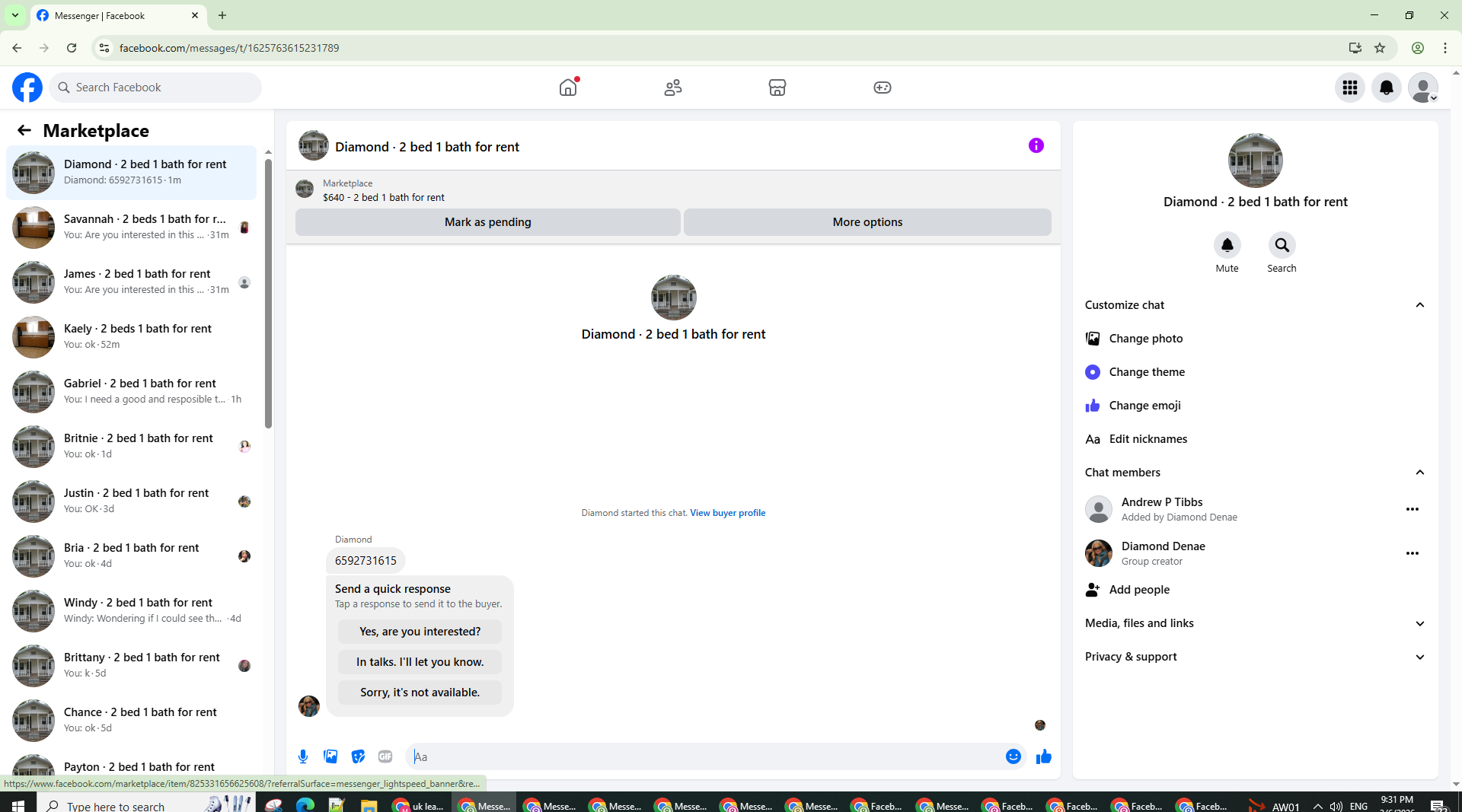
Task: Open the Facebook menu grid icon
Action: tap(1350, 88)
